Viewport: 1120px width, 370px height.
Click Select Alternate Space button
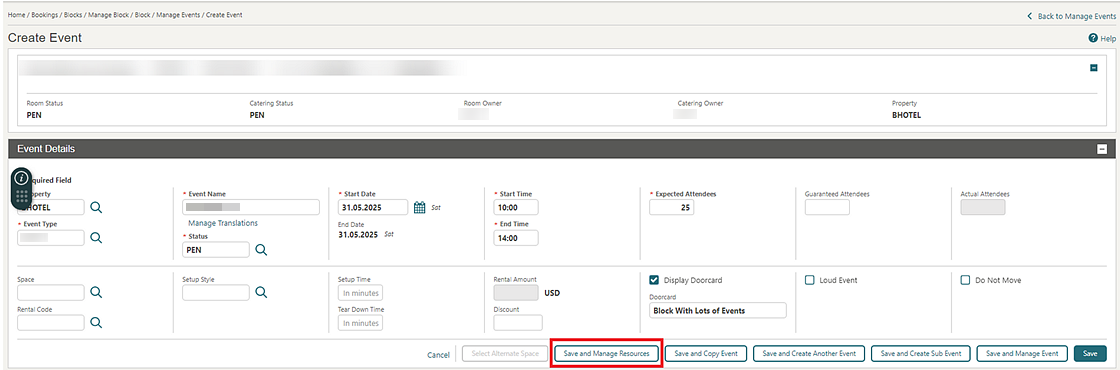[505, 354]
